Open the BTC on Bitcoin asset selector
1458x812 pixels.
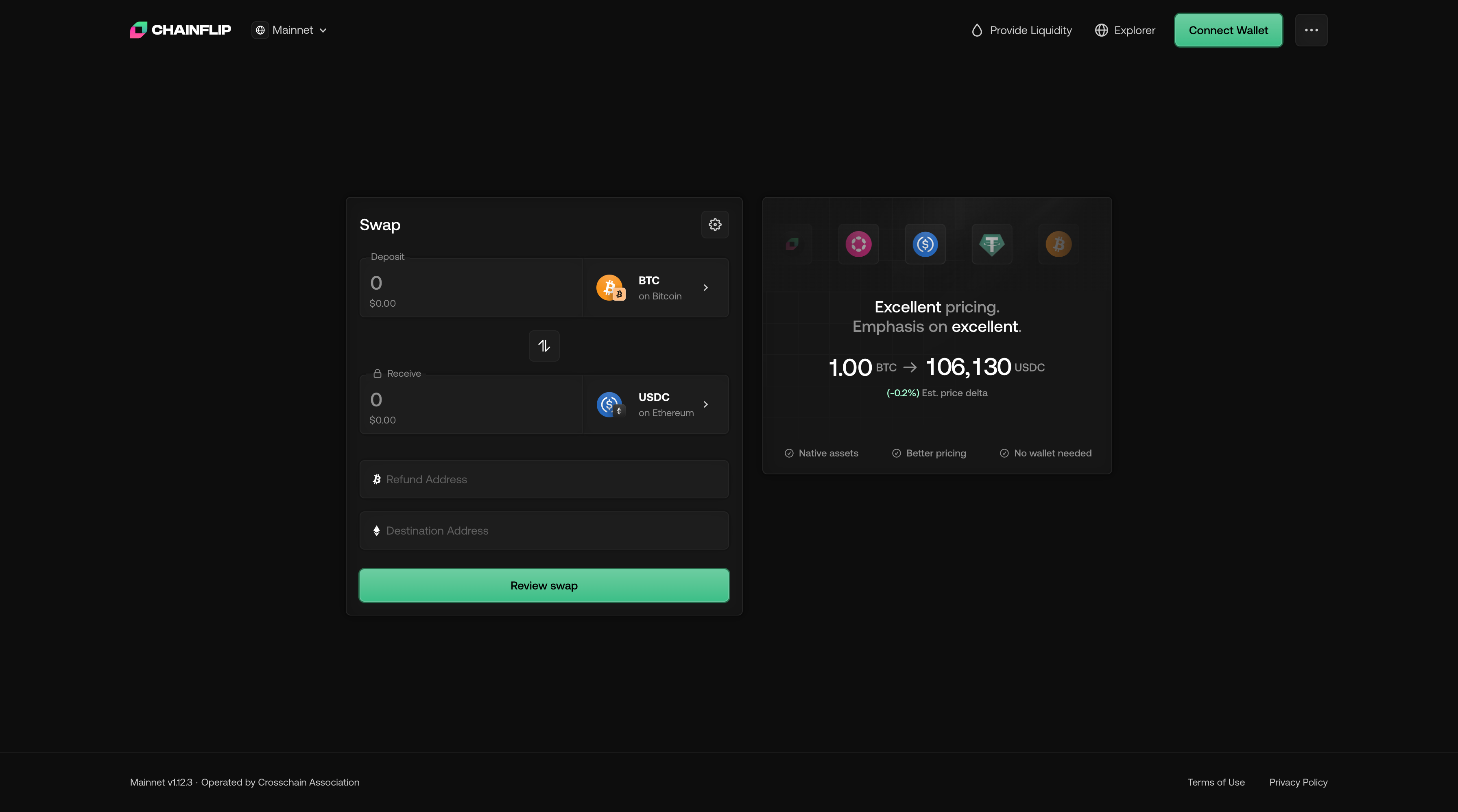coord(655,288)
